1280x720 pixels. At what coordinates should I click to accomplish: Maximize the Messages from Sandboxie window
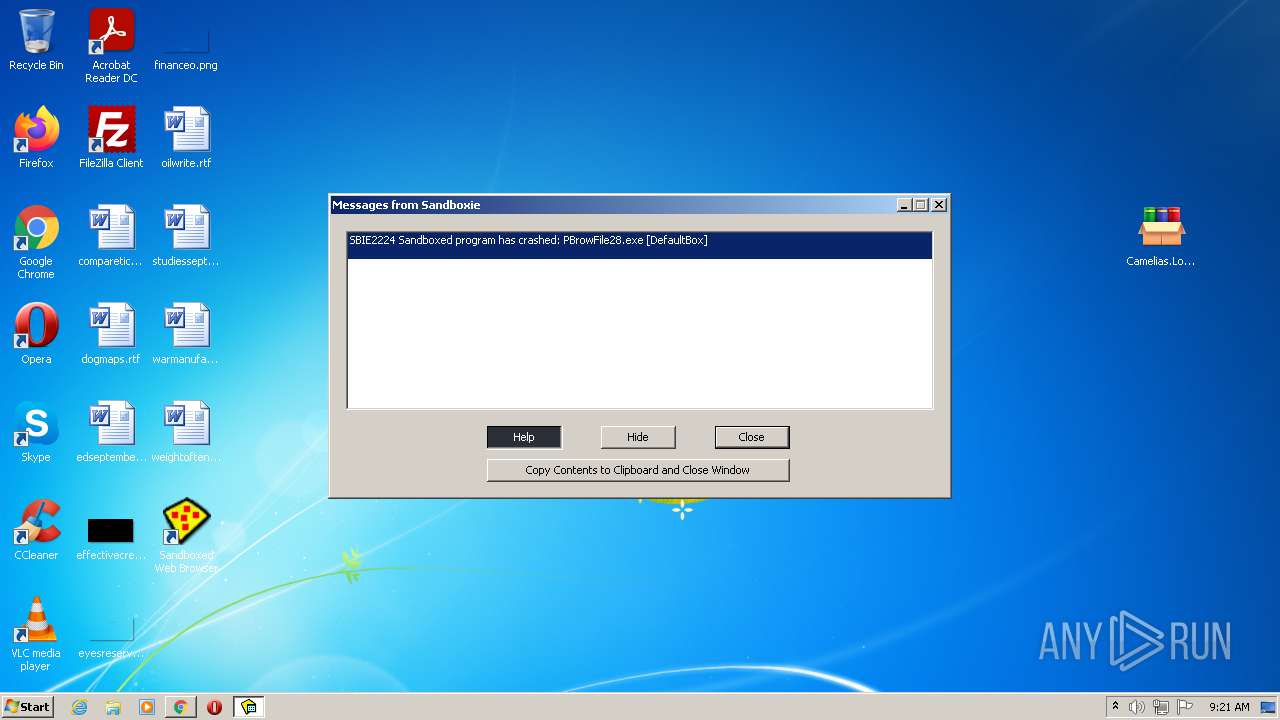[921, 205]
